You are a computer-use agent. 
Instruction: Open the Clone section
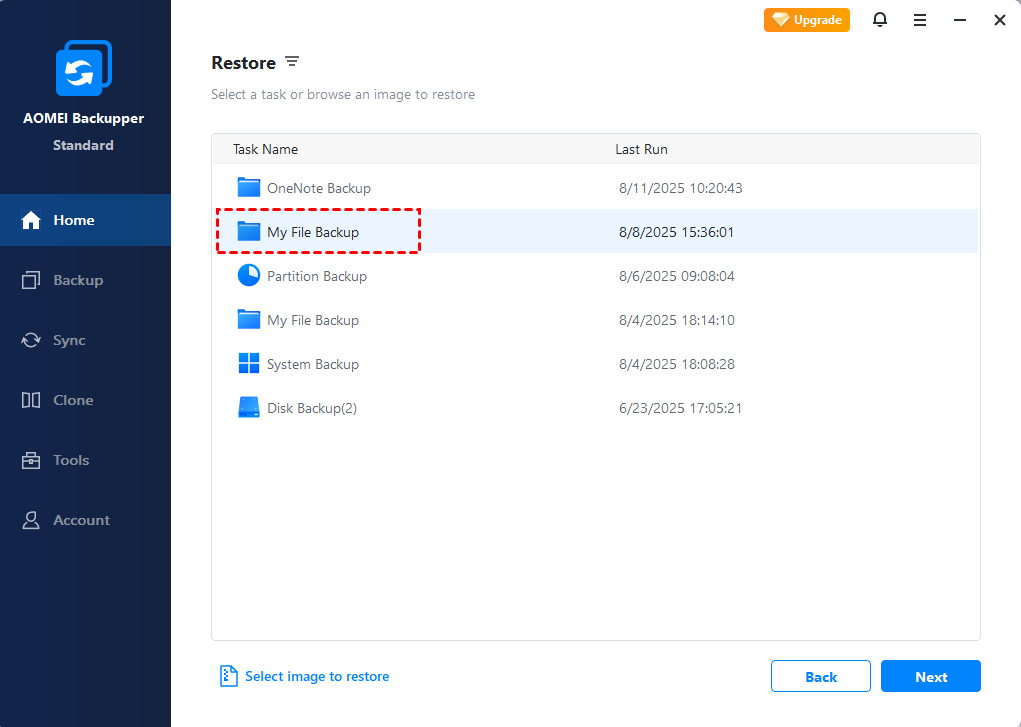(73, 400)
